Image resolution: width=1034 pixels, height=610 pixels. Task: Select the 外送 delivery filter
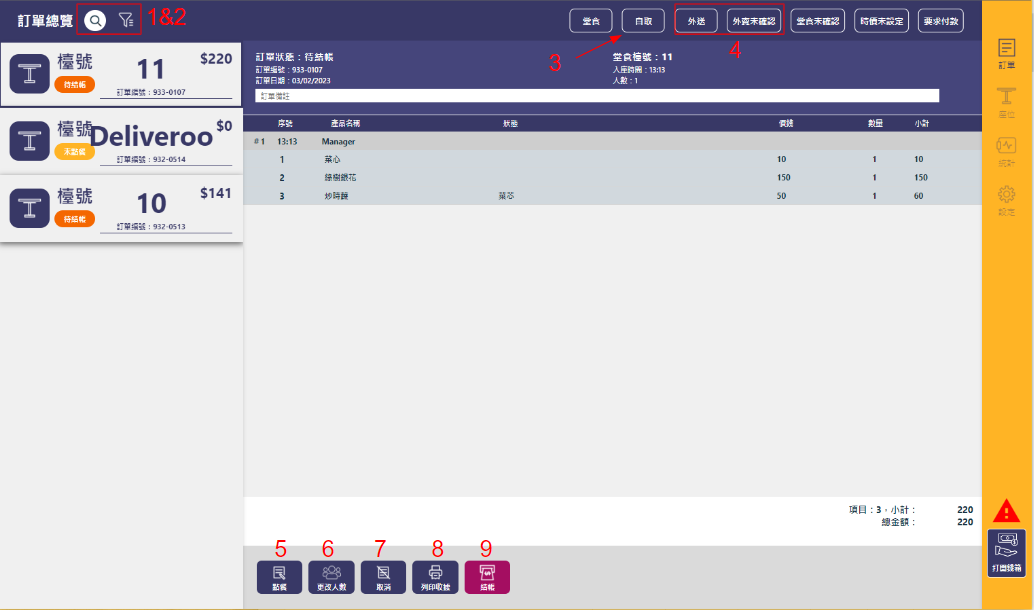pyautogui.click(x=696, y=21)
